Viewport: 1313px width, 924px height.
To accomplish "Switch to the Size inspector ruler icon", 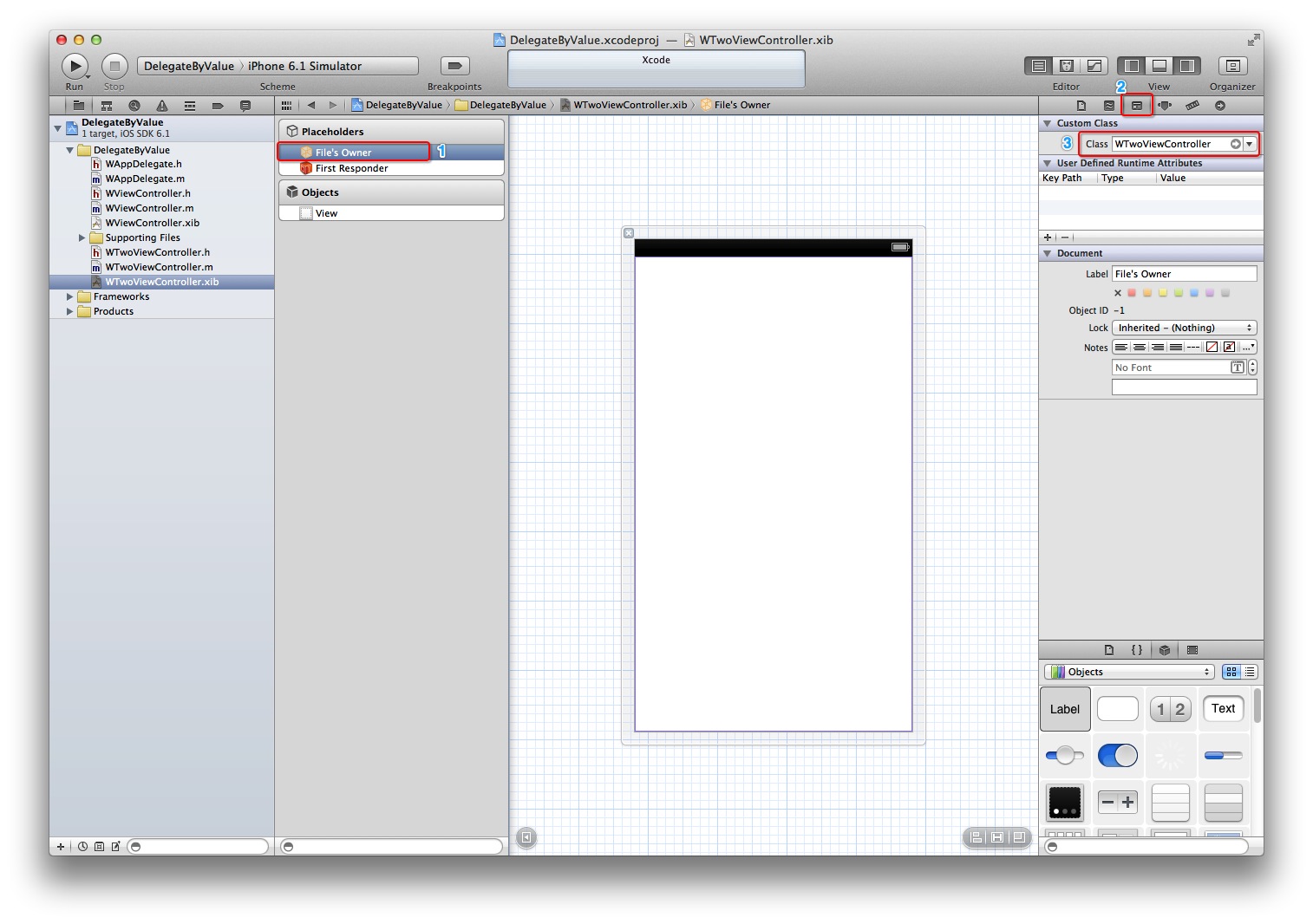I will (x=1192, y=106).
